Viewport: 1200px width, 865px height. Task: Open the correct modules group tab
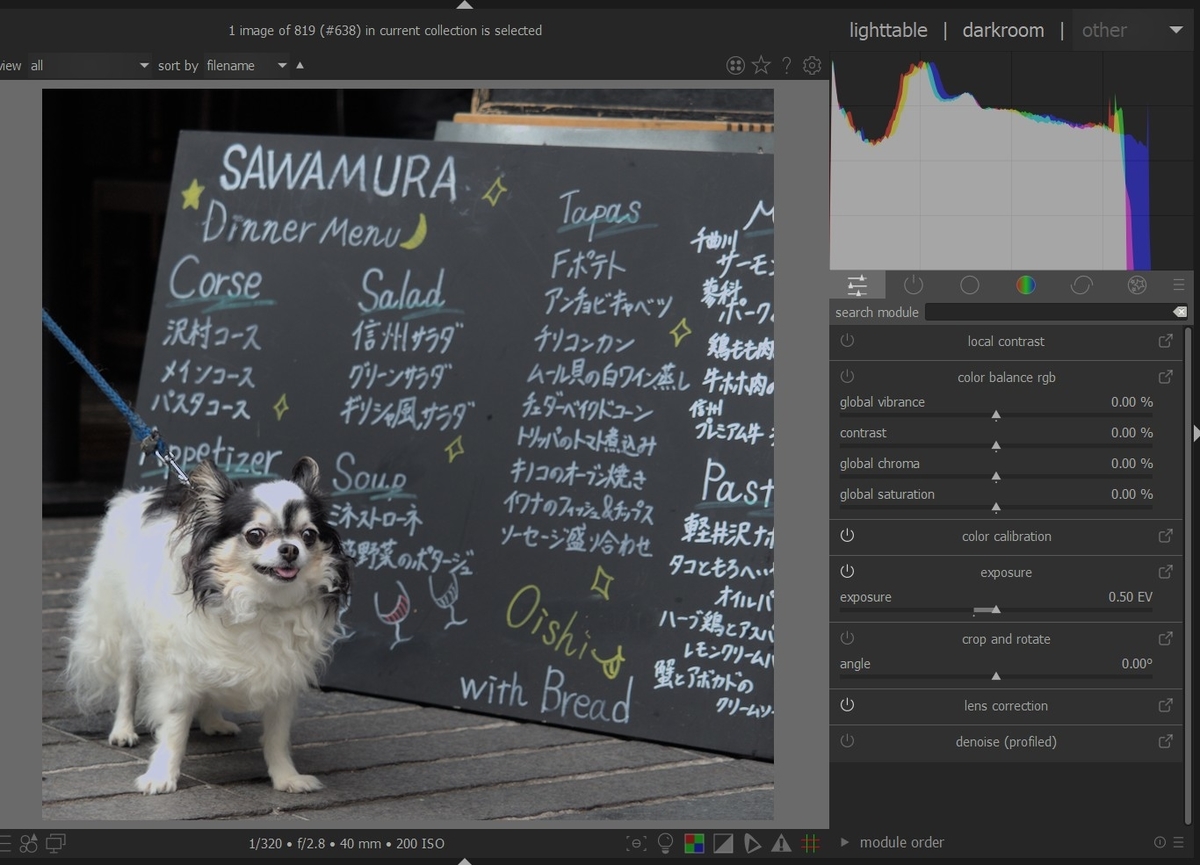click(1081, 285)
